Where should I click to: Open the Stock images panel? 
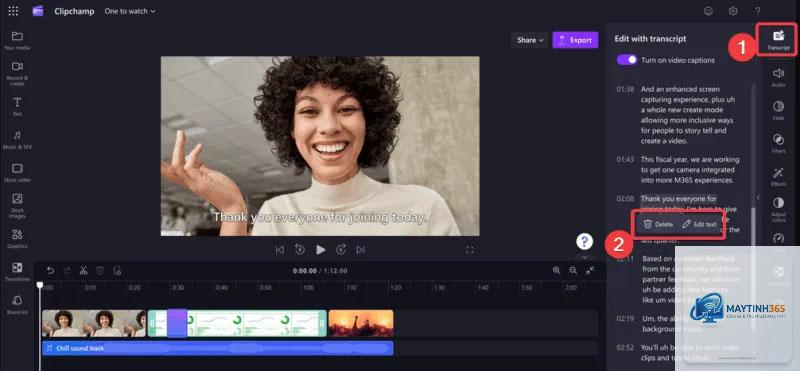17,205
